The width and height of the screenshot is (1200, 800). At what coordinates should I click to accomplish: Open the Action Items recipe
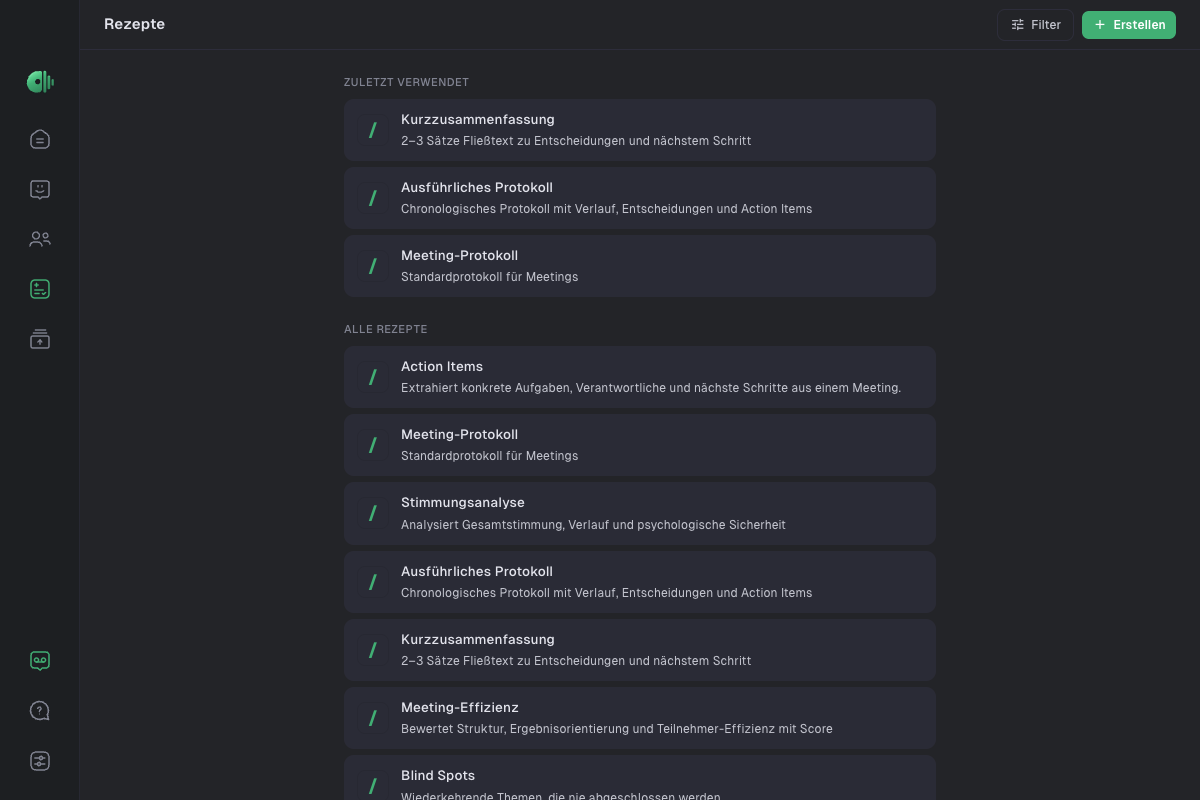point(640,377)
